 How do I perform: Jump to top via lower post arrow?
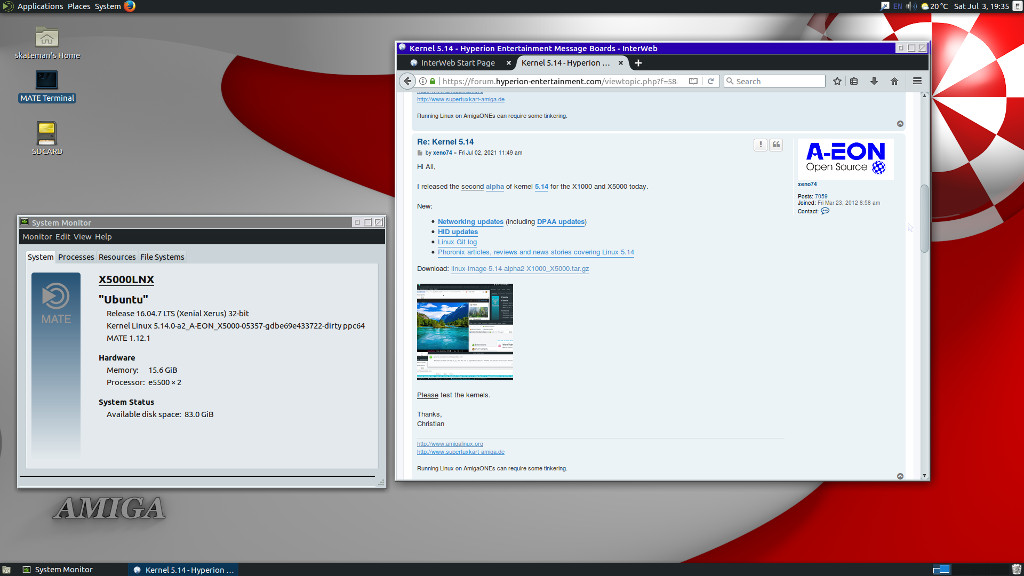(x=900, y=476)
